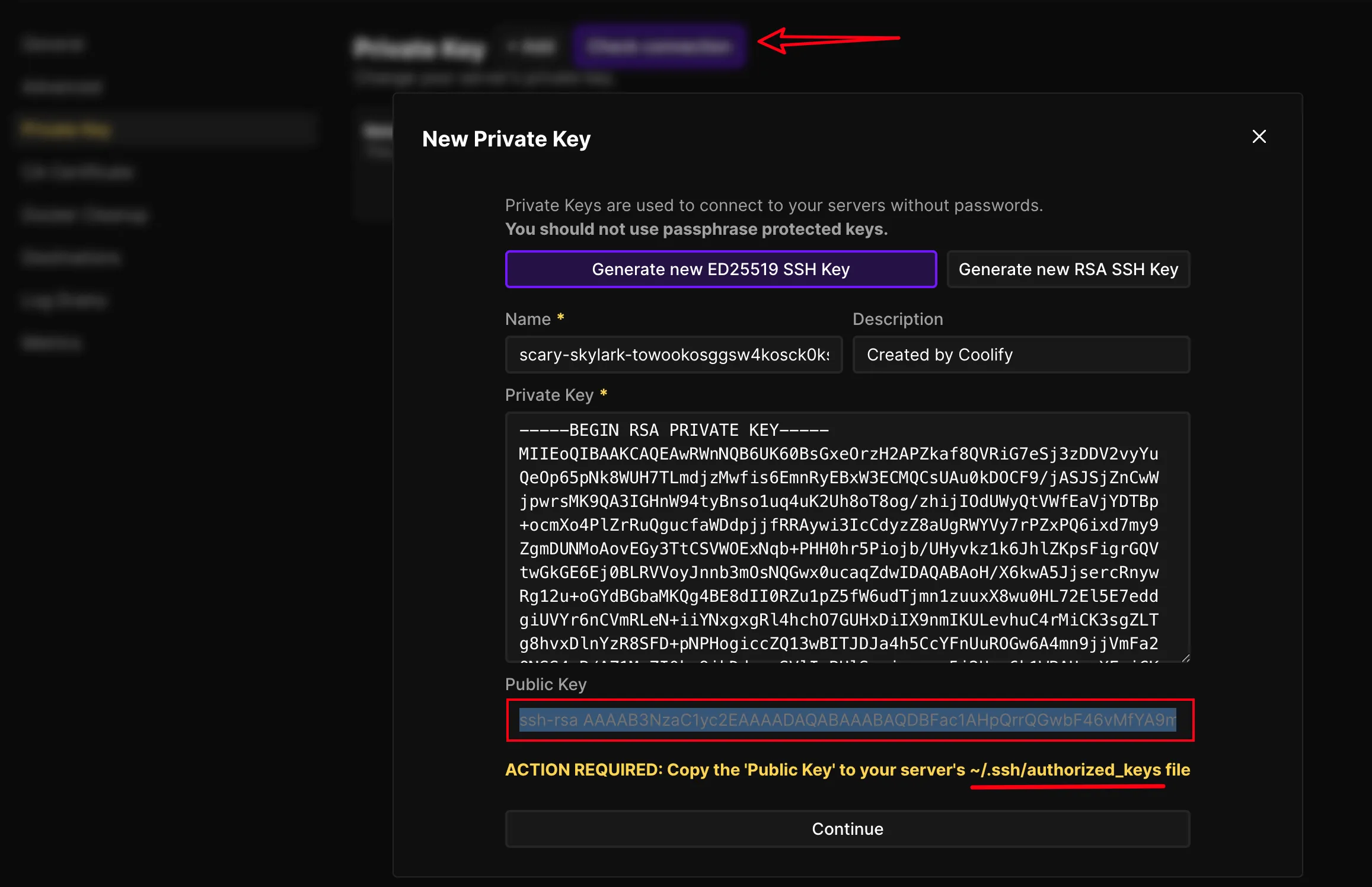This screenshot has width=1372, height=887.
Task: Generate new ED25519 SSH Key
Action: click(720, 269)
